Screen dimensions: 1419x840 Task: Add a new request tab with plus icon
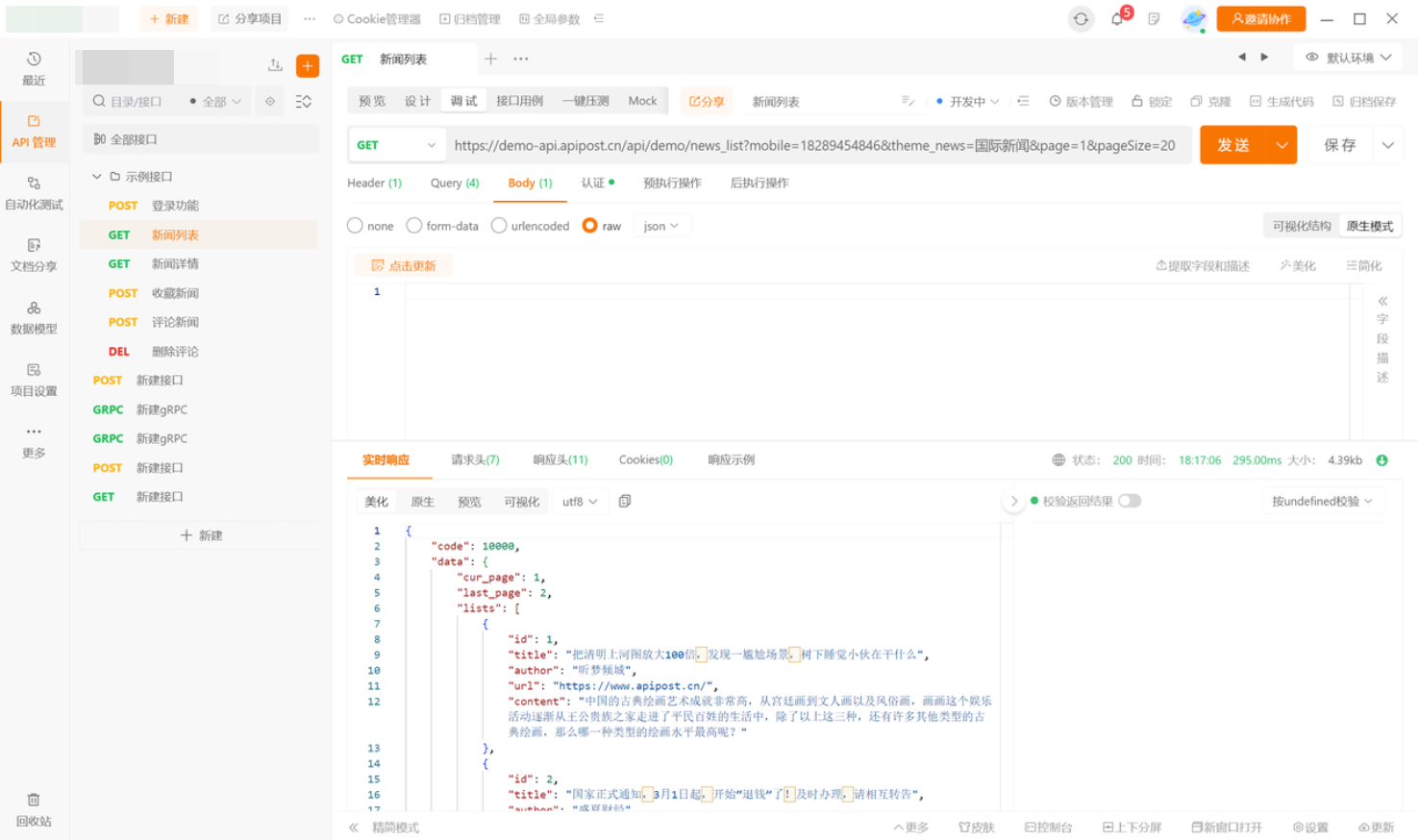point(490,59)
